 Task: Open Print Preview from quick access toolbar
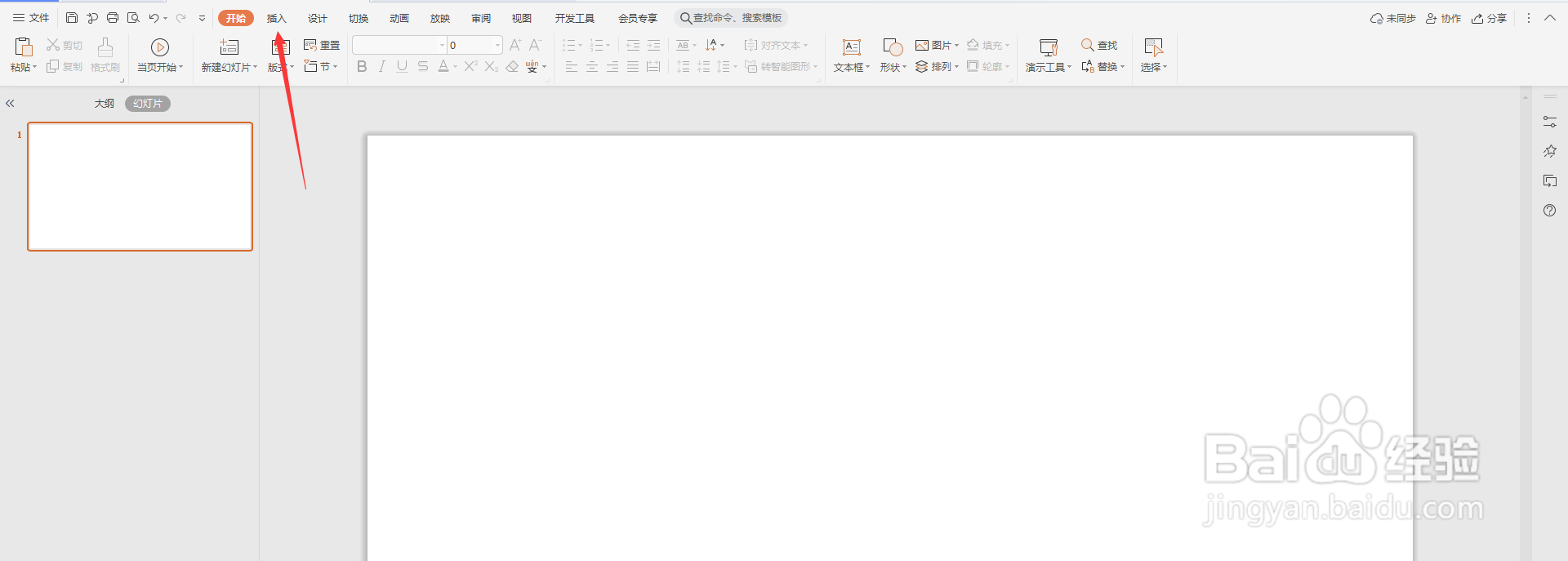click(133, 18)
